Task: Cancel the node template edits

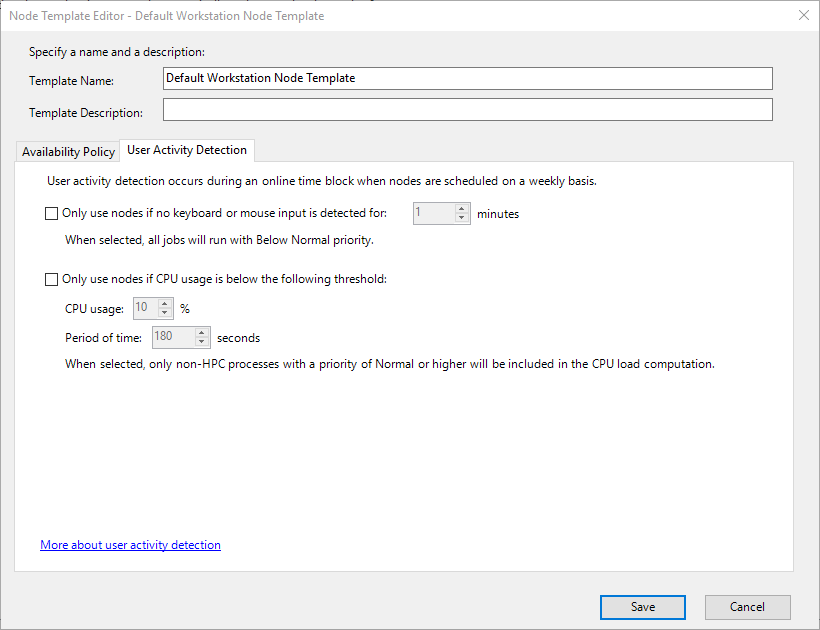Action: [x=747, y=607]
